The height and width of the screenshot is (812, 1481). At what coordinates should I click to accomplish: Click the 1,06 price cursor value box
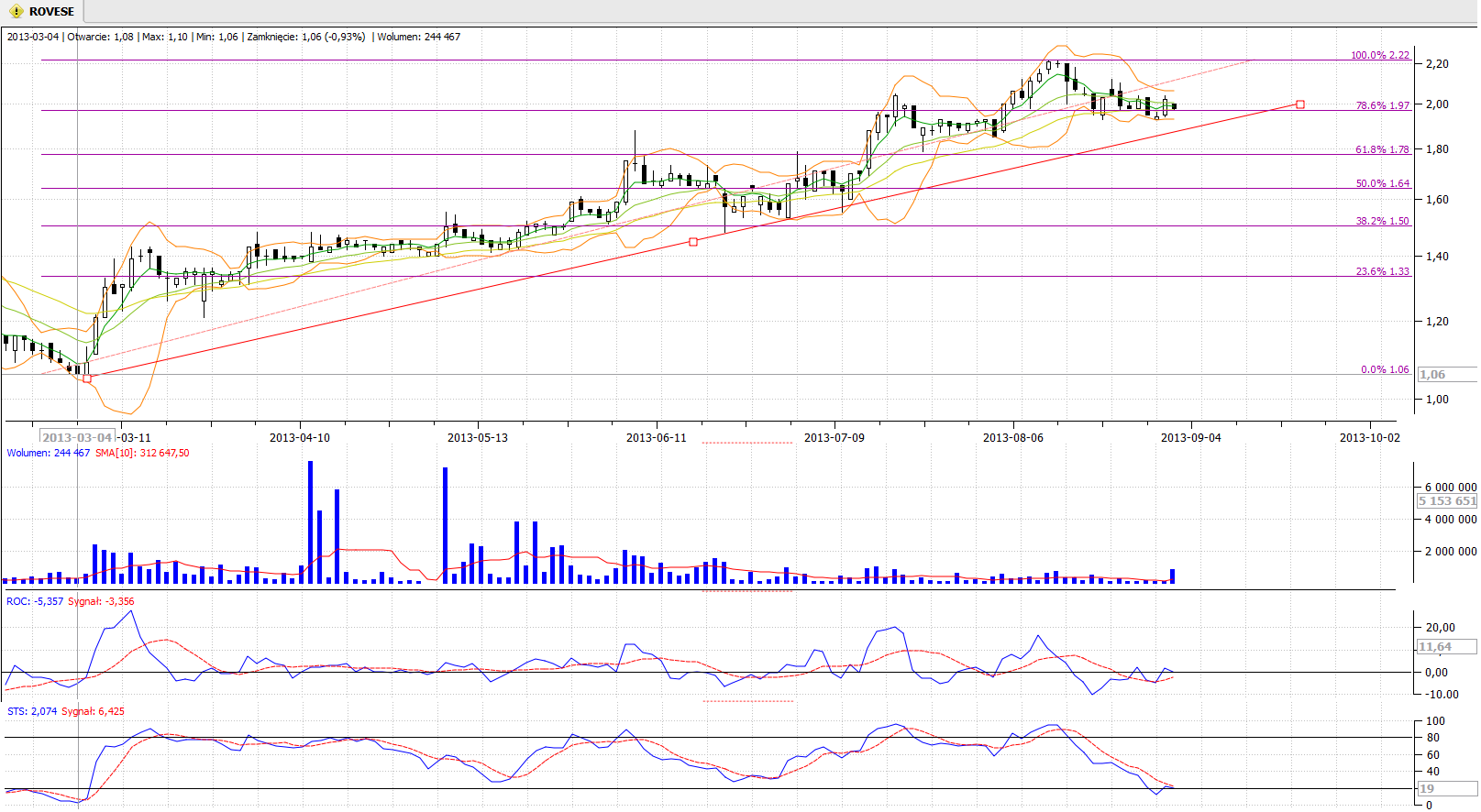[1447, 374]
